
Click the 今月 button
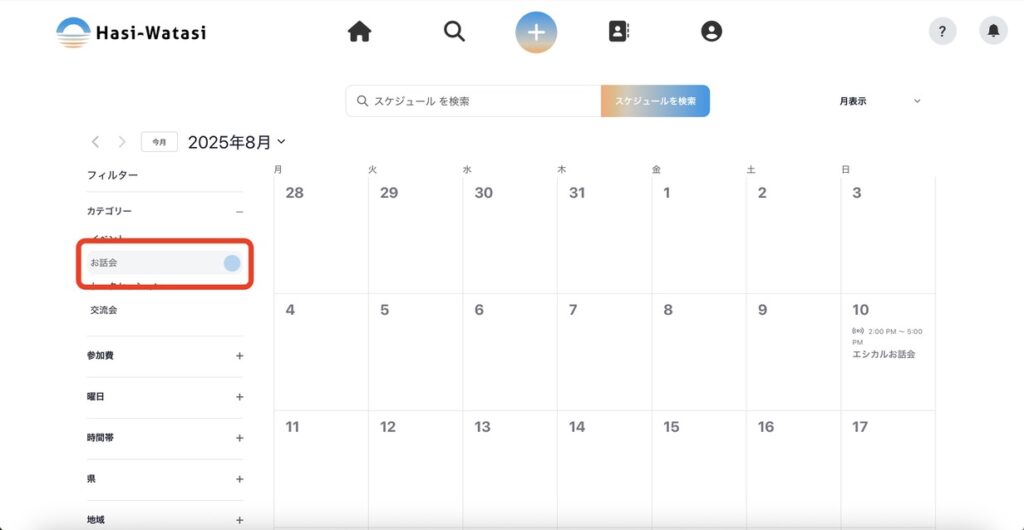[x=159, y=143]
